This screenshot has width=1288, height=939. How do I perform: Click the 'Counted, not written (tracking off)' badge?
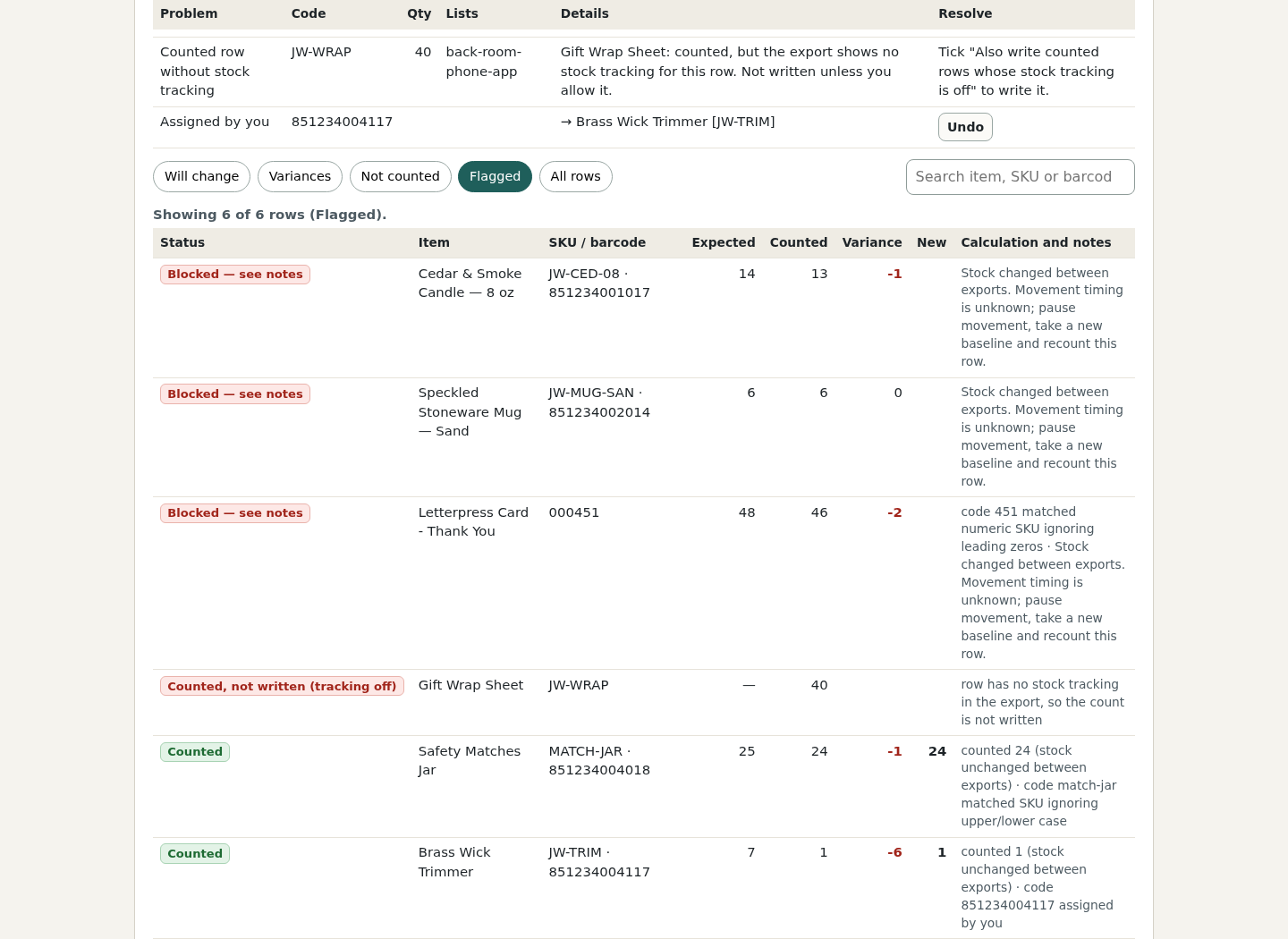pyautogui.click(x=282, y=687)
